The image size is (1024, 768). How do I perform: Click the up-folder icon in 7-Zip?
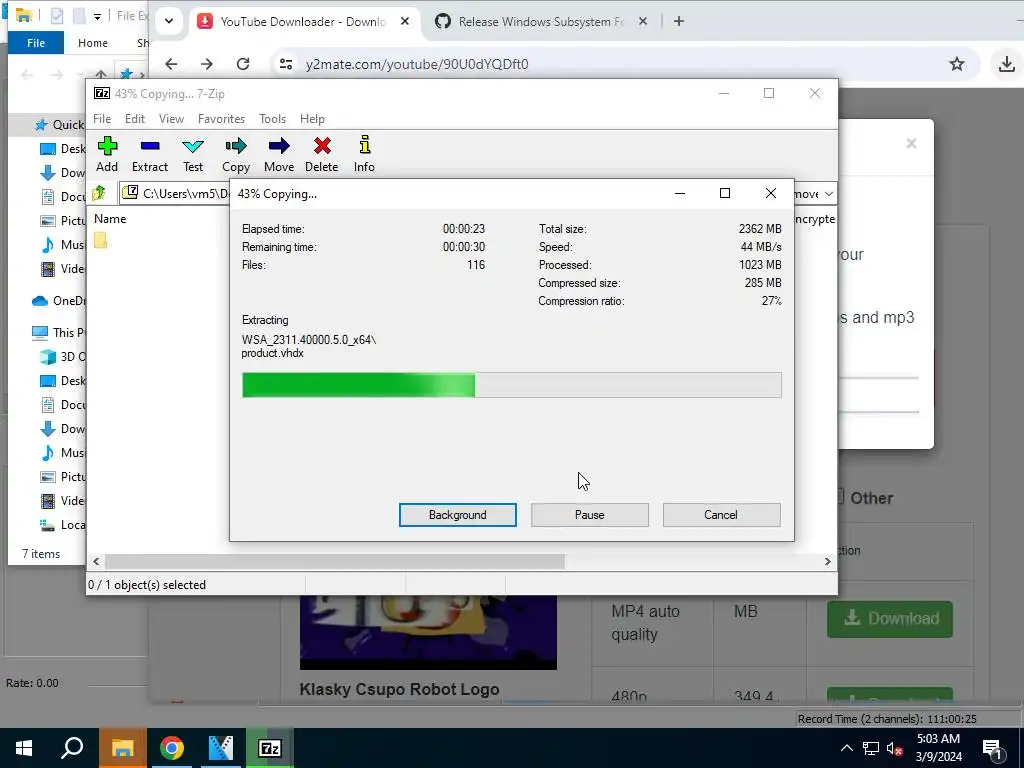[99, 193]
